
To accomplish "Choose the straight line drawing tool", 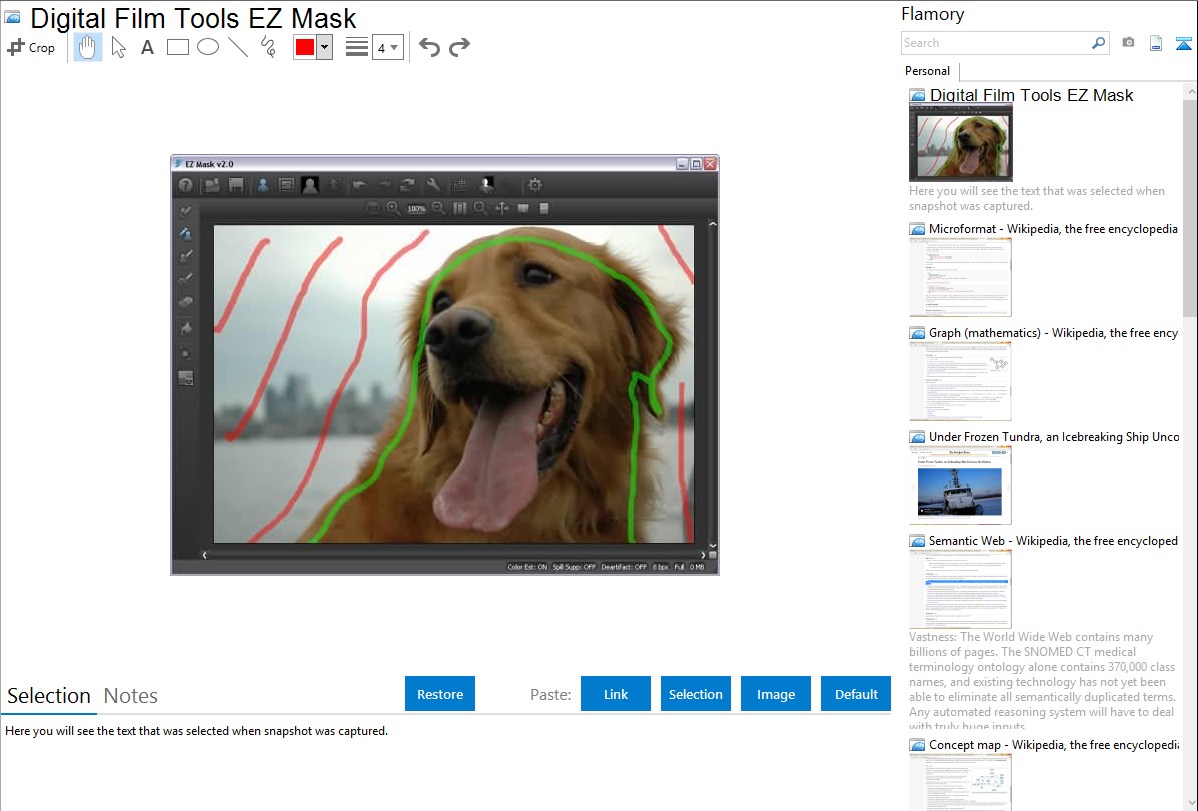I will coord(238,47).
